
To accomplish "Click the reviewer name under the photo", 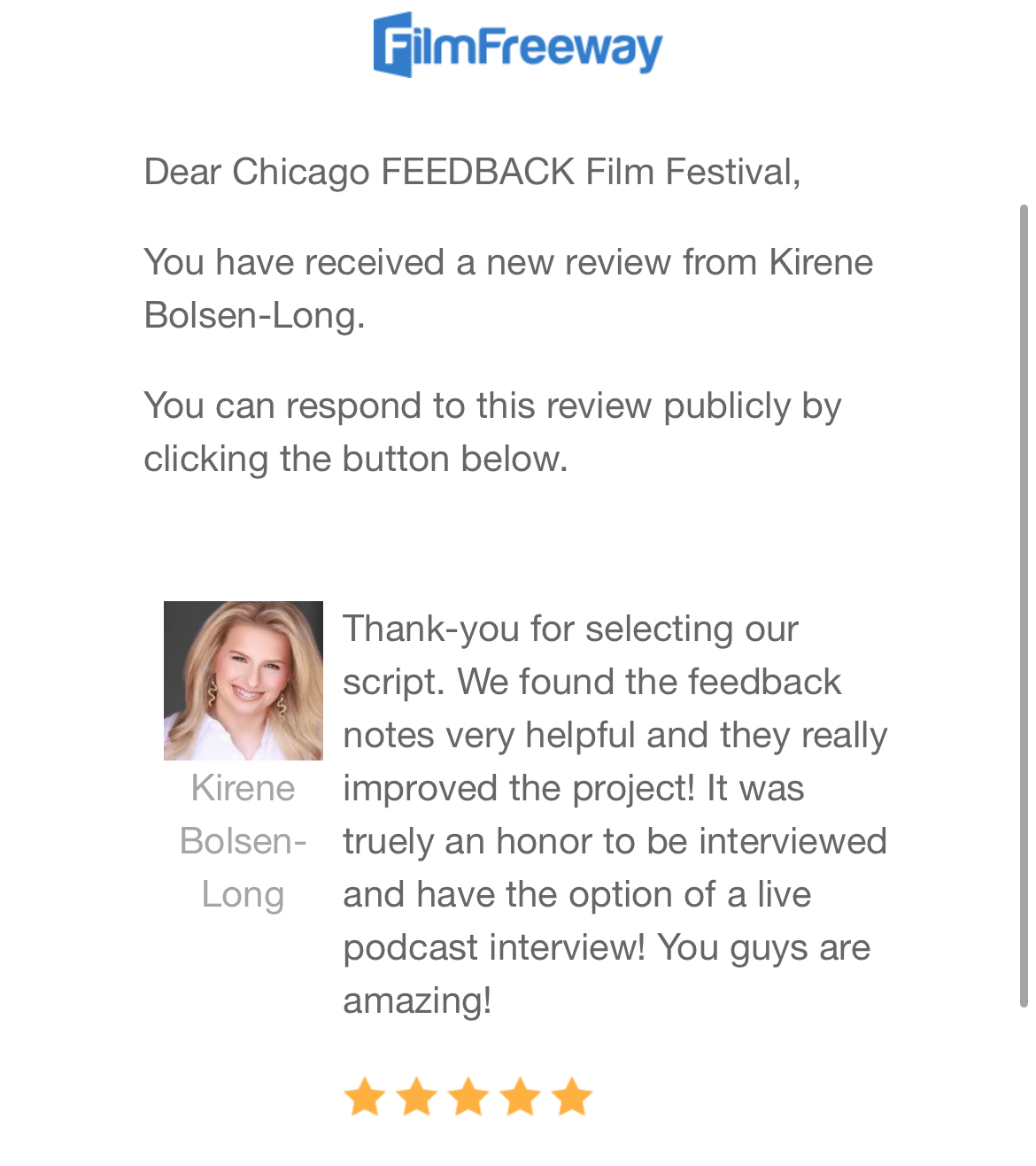I will (243, 841).
